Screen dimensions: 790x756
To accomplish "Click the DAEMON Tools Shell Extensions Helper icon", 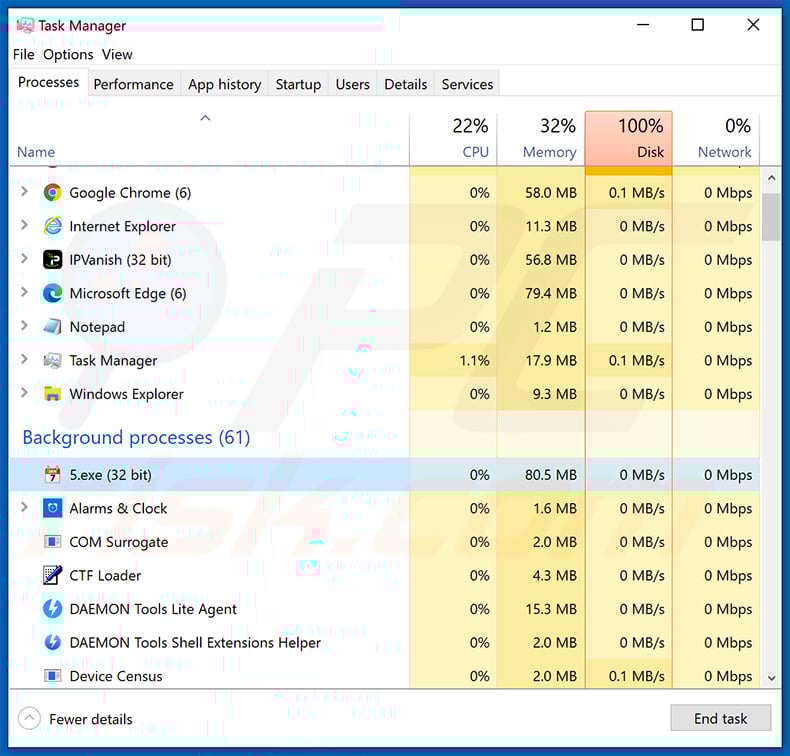I will (x=52, y=642).
